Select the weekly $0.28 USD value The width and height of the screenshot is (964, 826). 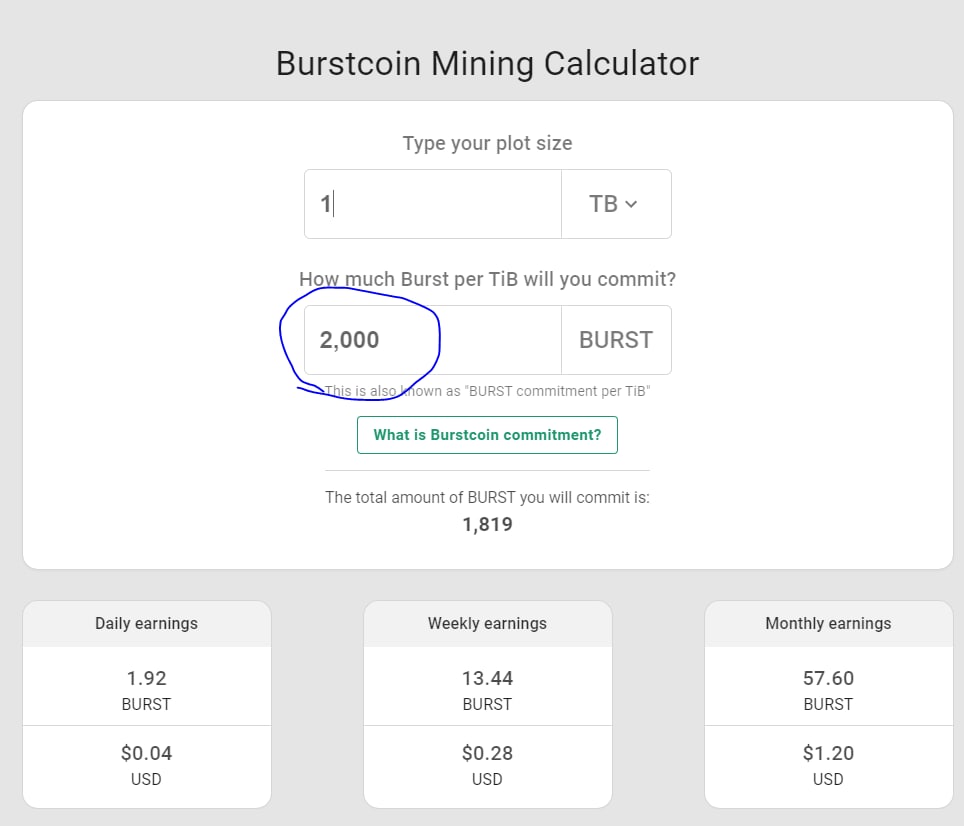tap(487, 753)
